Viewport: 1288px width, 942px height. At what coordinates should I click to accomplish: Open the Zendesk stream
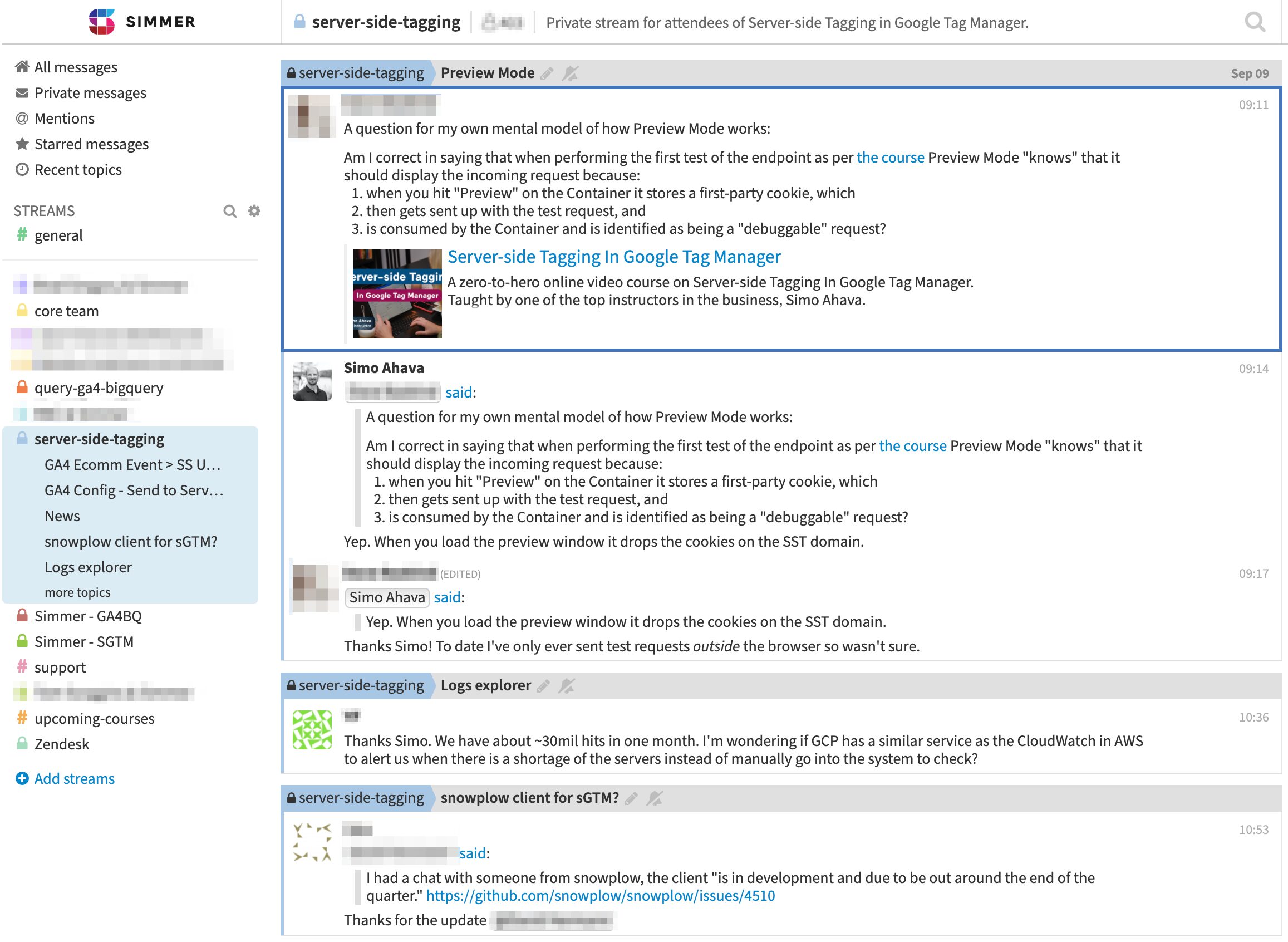click(62, 745)
